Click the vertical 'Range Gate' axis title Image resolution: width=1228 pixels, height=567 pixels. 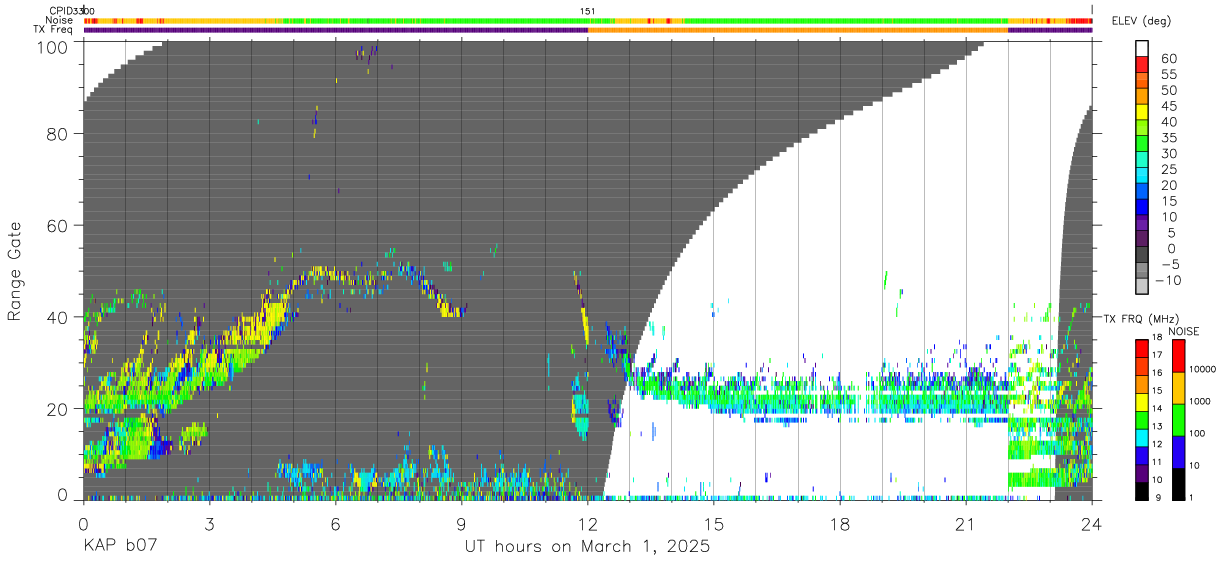[15, 271]
